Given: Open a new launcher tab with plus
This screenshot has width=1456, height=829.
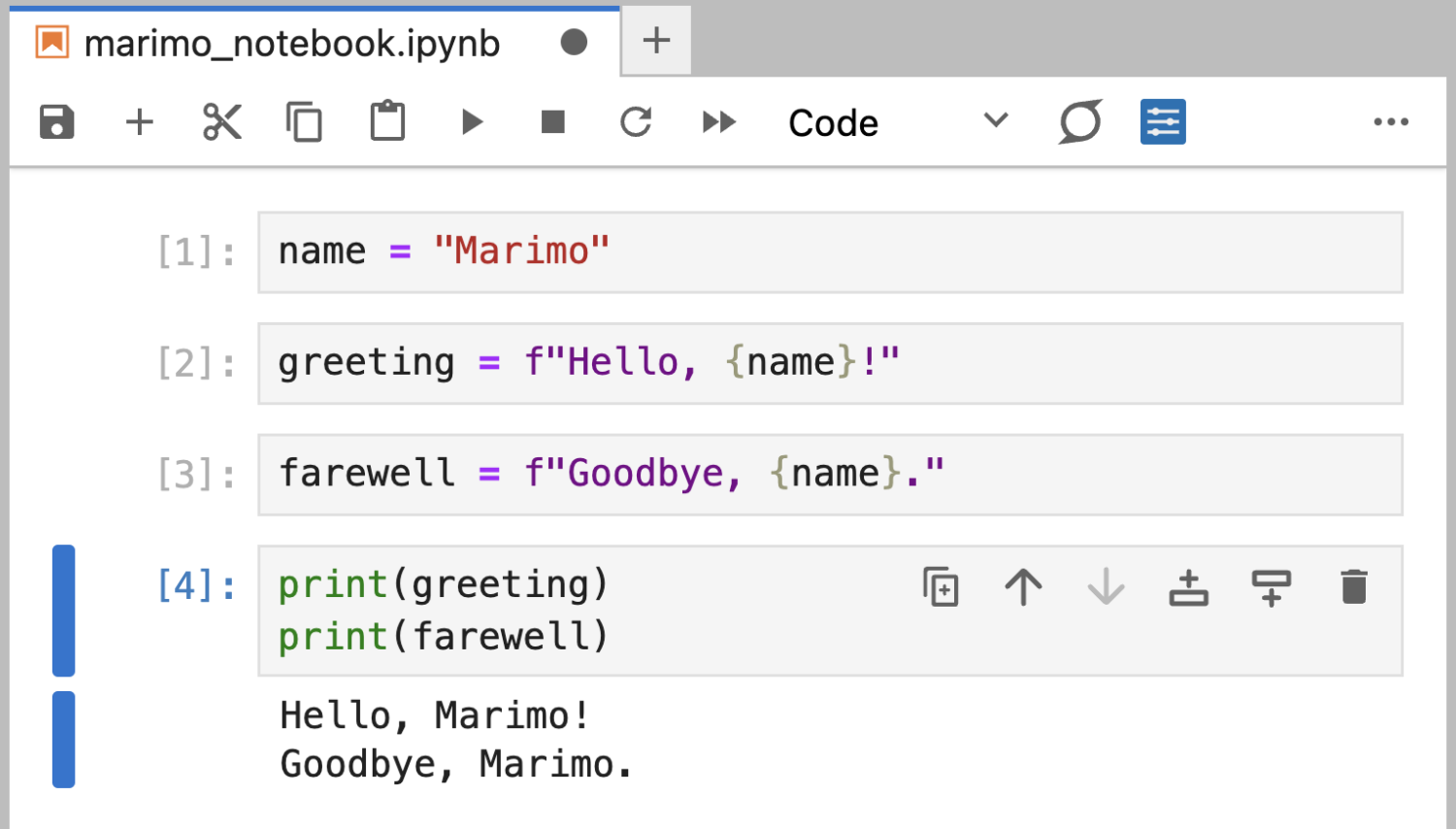Looking at the screenshot, I should [656, 41].
